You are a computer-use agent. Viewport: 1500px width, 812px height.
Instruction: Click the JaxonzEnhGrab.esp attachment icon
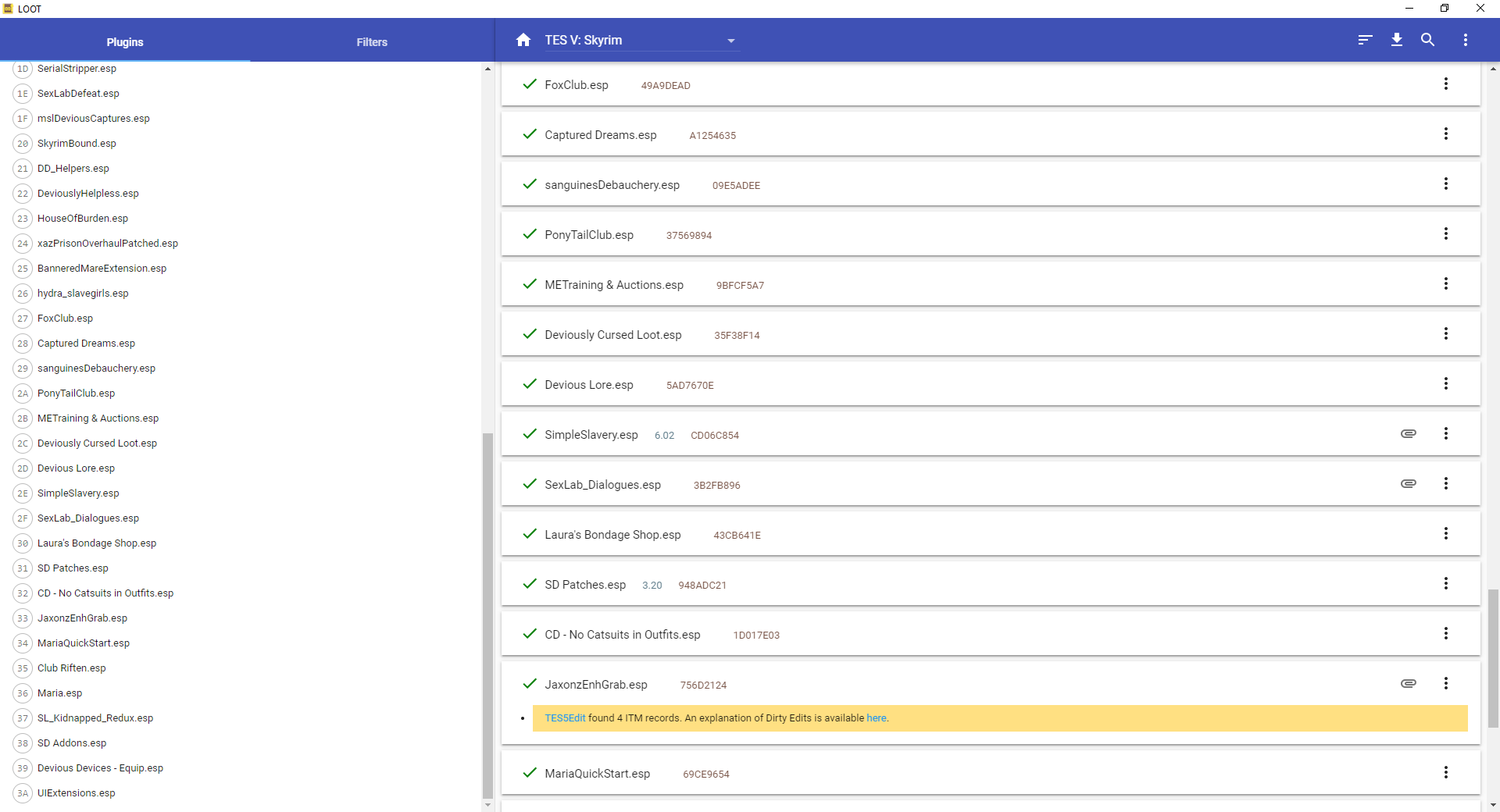(x=1409, y=683)
